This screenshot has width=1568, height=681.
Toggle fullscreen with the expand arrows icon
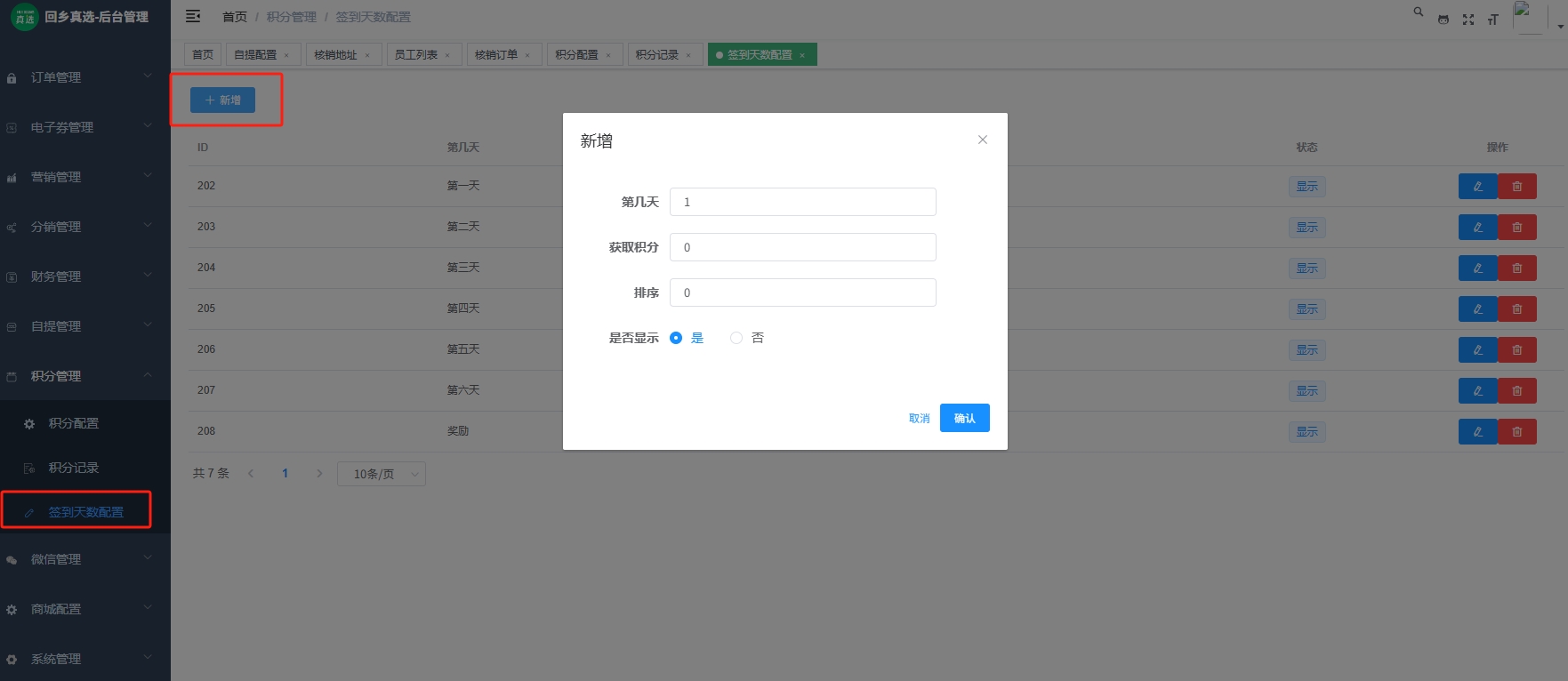(x=1468, y=20)
